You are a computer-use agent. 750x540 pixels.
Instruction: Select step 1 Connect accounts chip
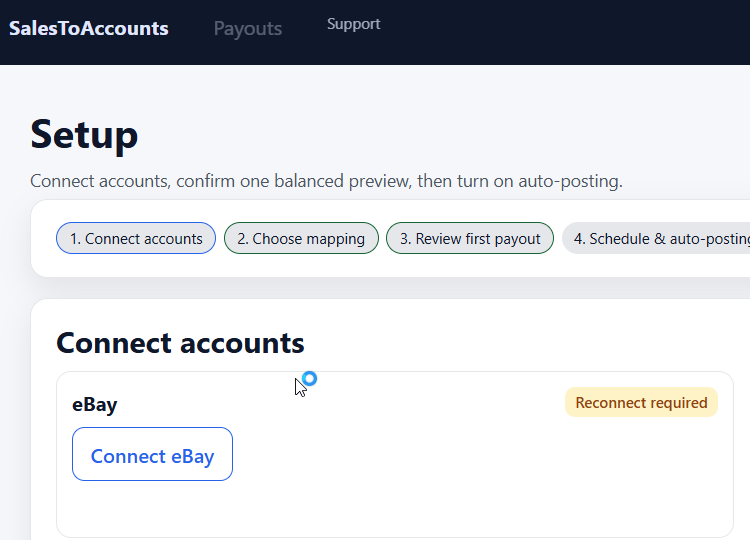click(136, 238)
